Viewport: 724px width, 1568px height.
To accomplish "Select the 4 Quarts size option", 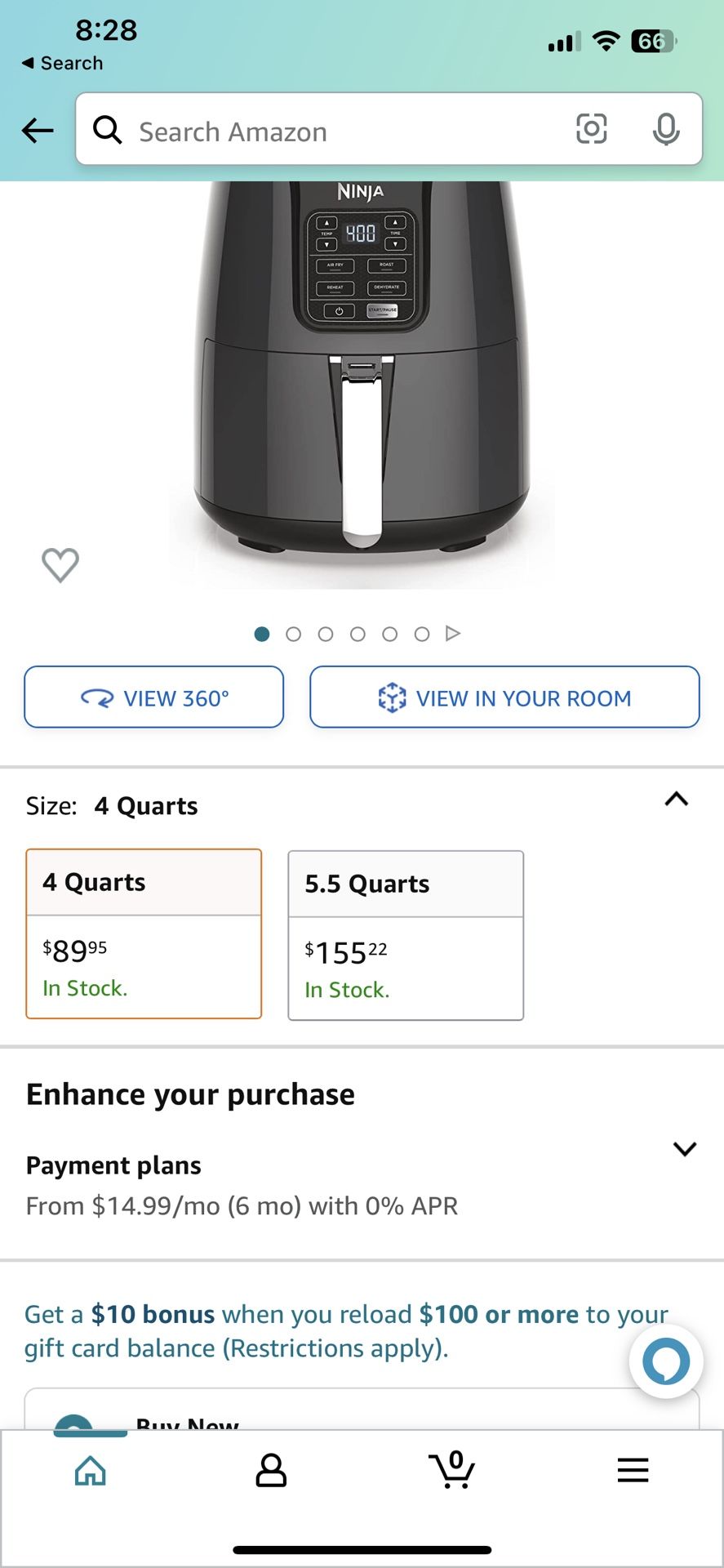I will coord(144,933).
